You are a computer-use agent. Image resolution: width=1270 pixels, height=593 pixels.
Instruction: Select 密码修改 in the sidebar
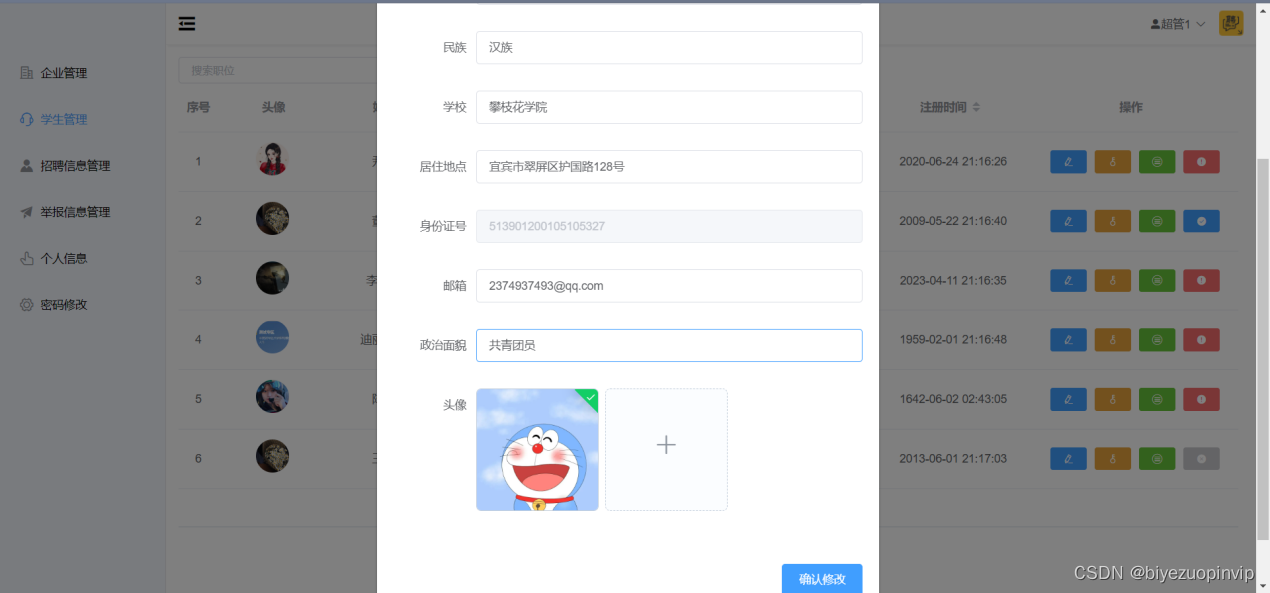(64, 304)
